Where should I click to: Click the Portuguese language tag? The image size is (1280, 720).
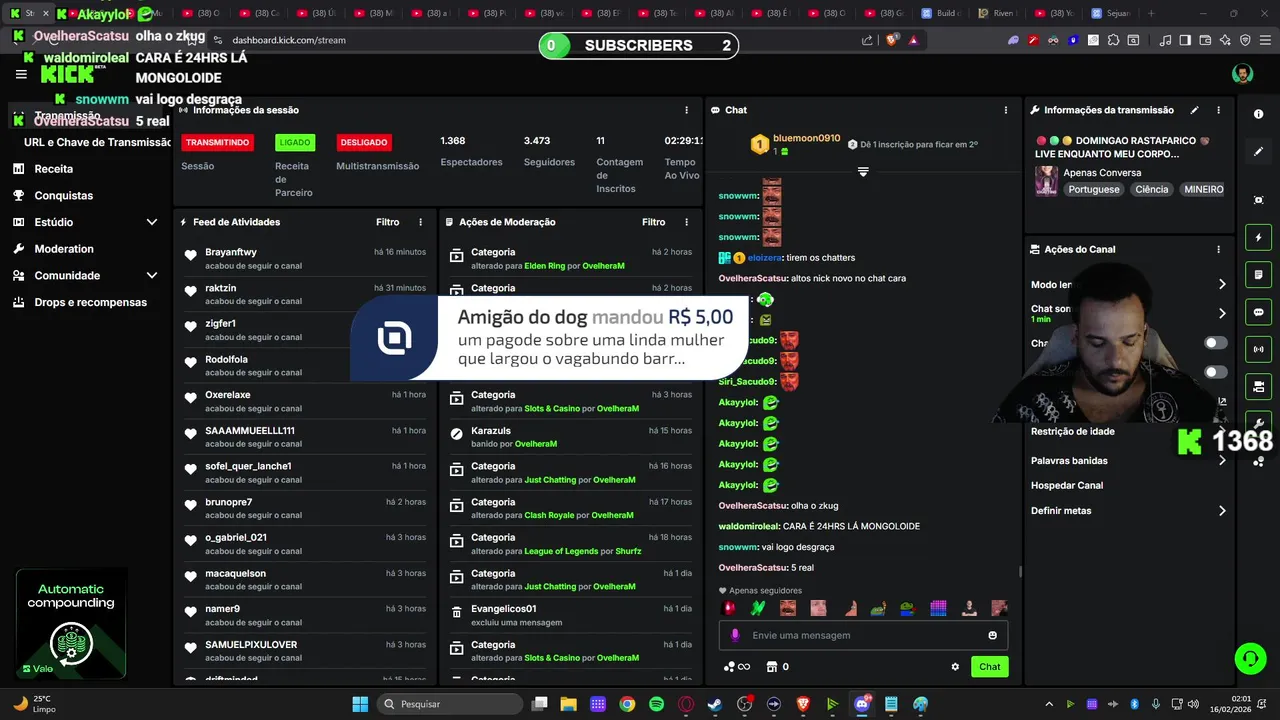click(1094, 189)
